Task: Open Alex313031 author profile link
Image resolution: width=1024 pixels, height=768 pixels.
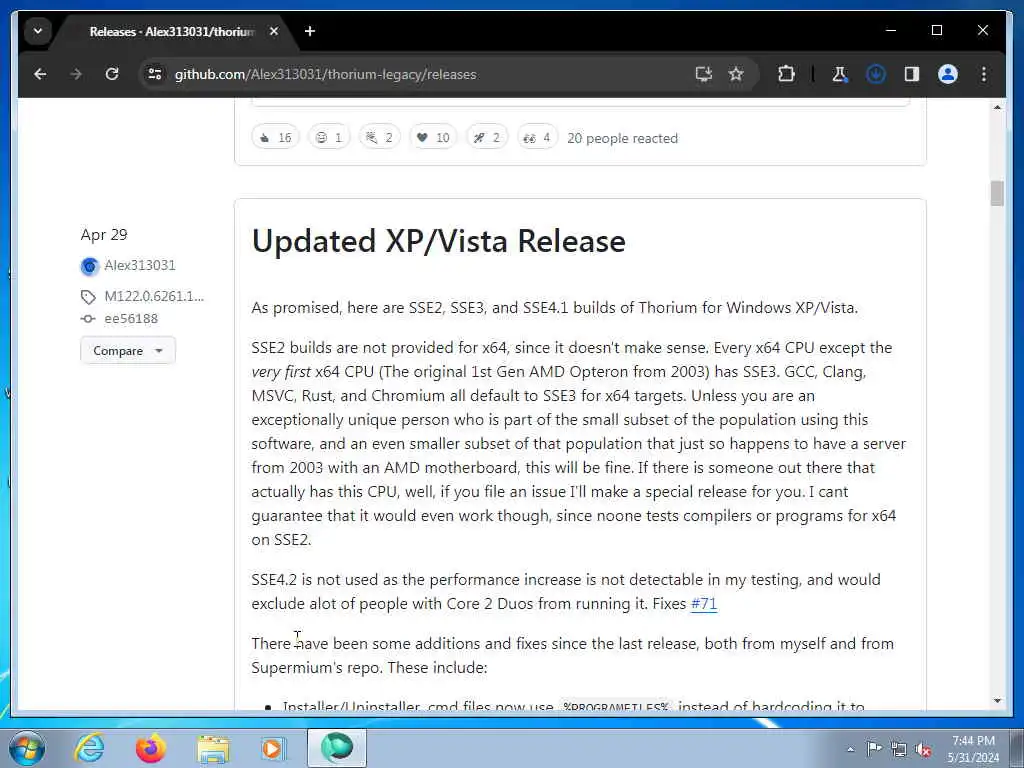Action: tap(140, 265)
